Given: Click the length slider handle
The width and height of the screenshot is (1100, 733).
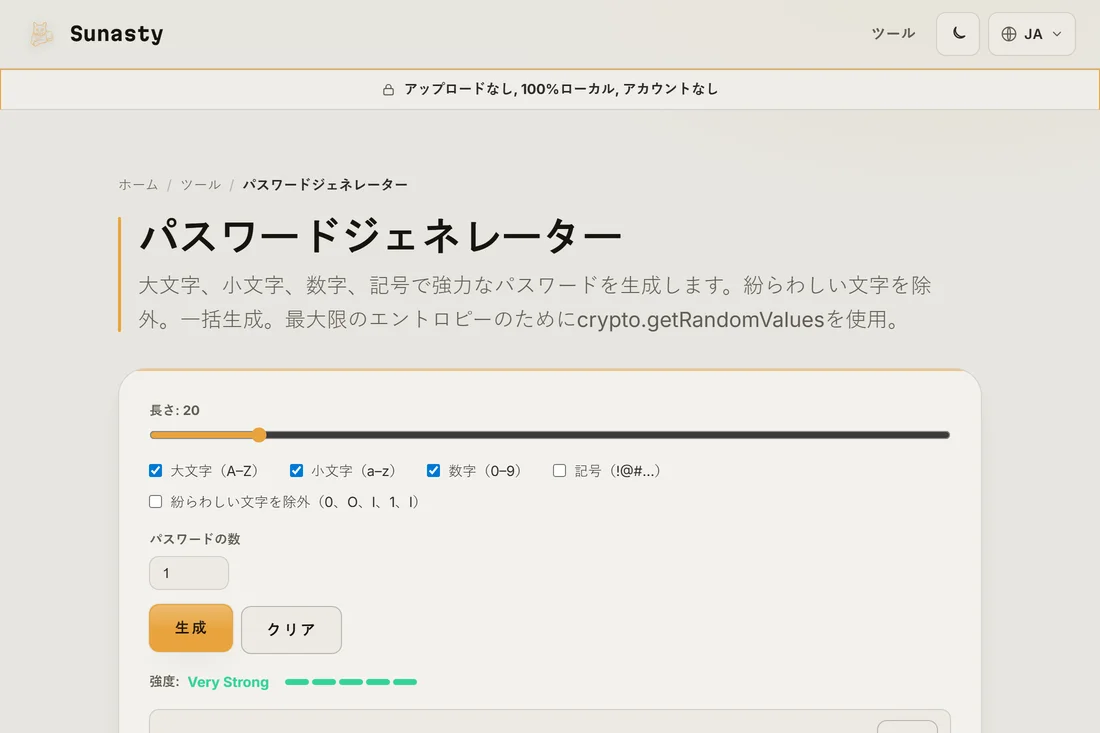Looking at the screenshot, I should [x=259, y=435].
